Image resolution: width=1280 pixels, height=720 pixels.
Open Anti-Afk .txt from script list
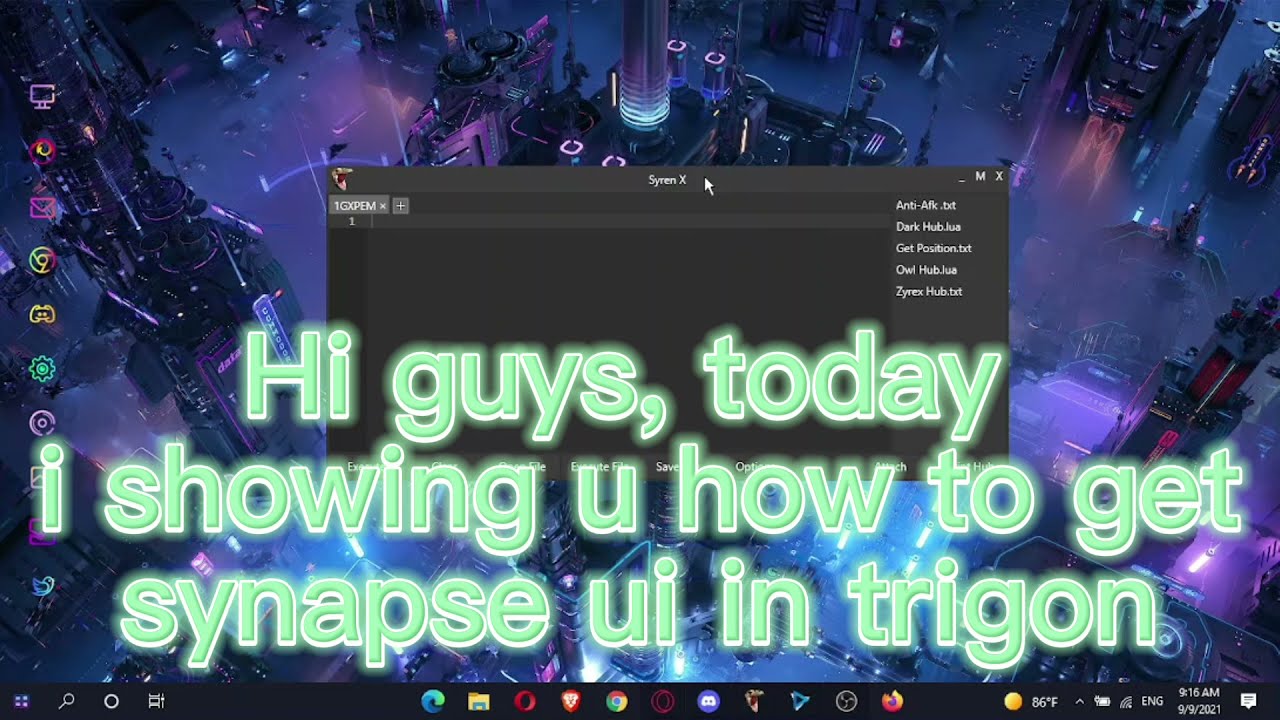pyautogui.click(x=926, y=205)
